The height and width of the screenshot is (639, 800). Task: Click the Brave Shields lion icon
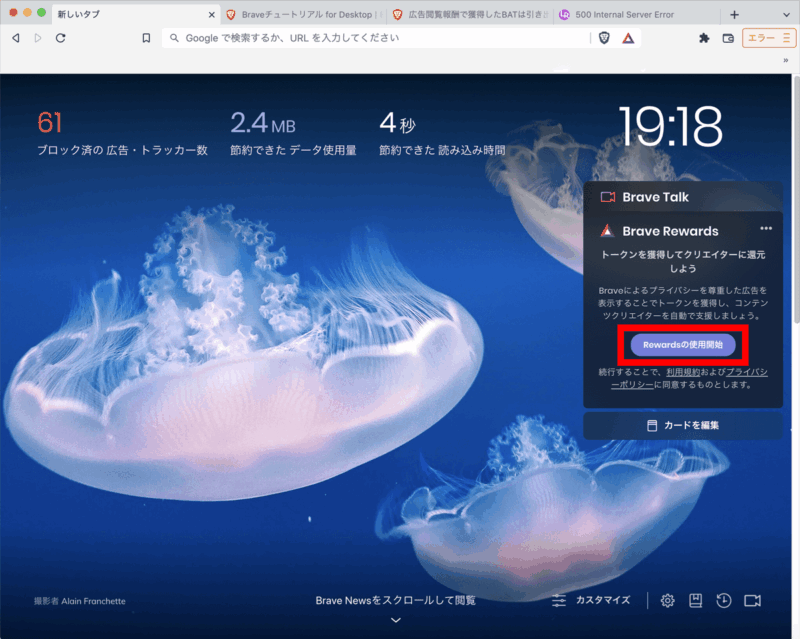[604, 38]
